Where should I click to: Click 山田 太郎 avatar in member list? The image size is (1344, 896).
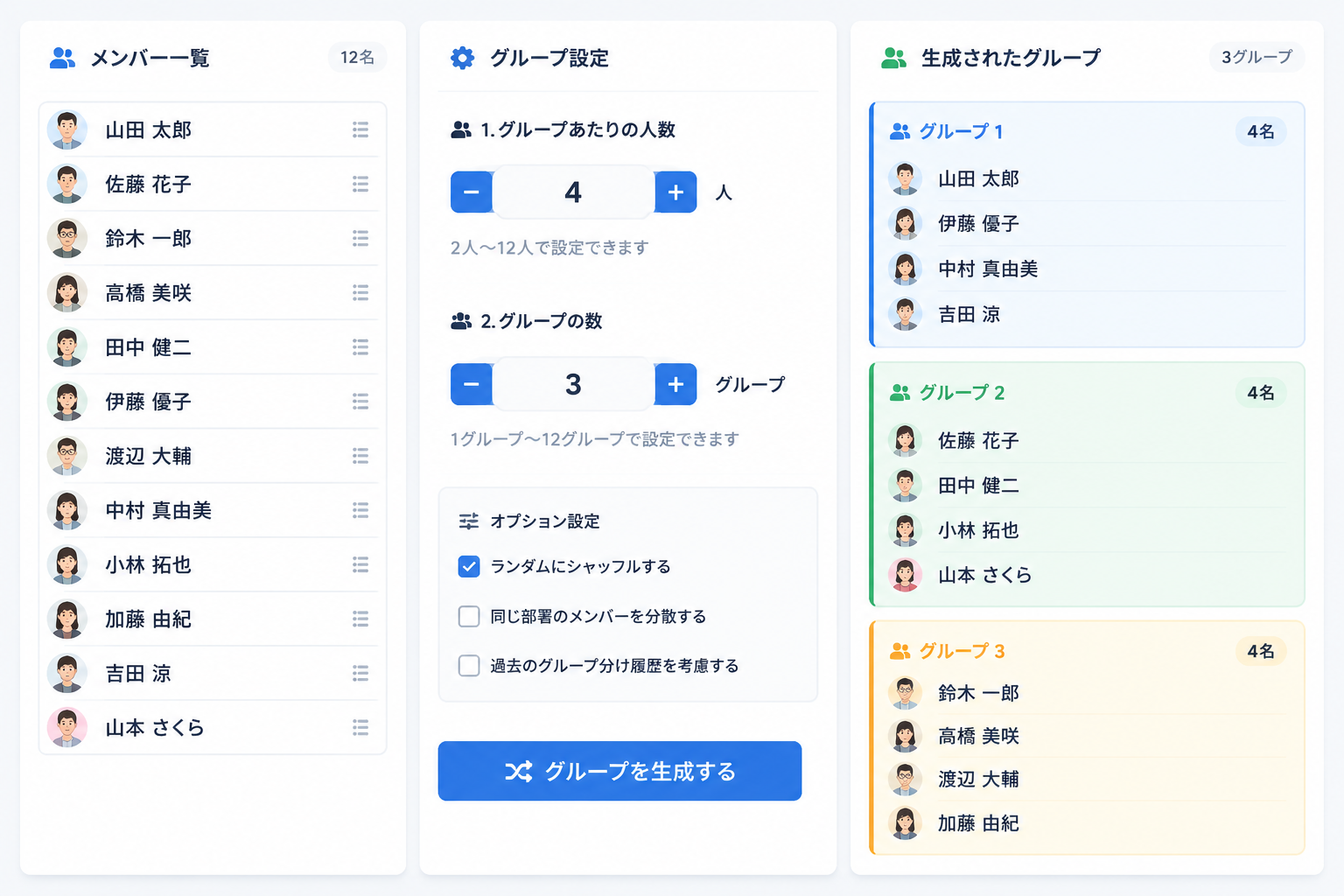67,129
